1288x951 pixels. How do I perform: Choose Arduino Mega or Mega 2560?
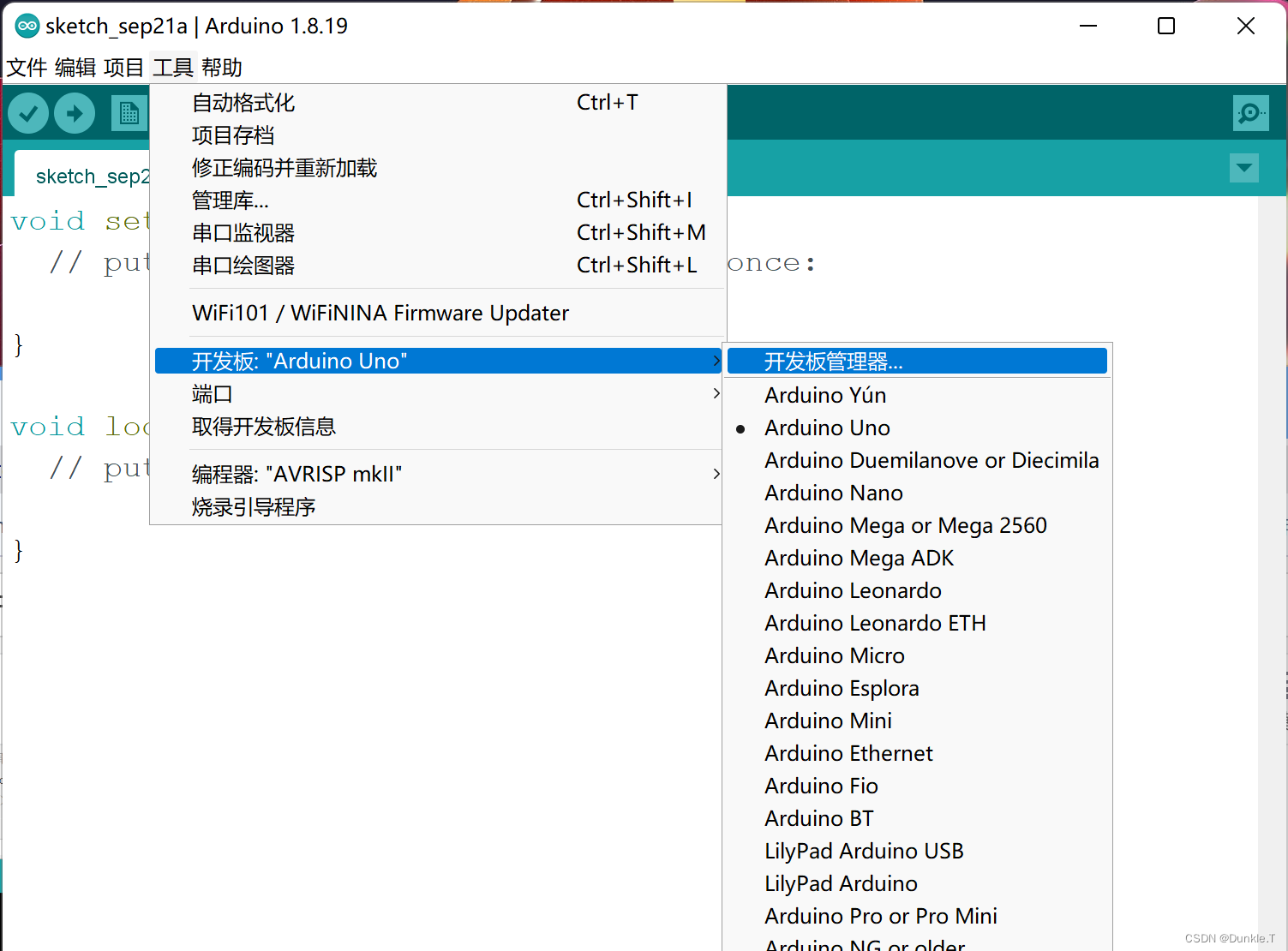click(x=917, y=525)
